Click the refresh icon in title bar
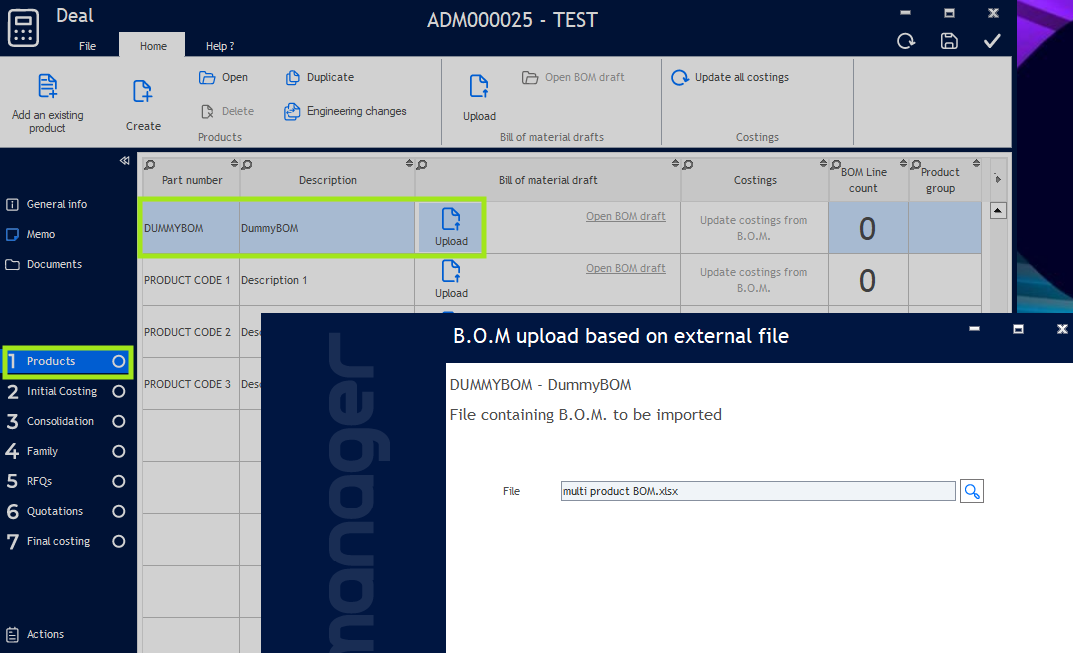This screenshot has width=1073, height=653. tap(906, 41)
